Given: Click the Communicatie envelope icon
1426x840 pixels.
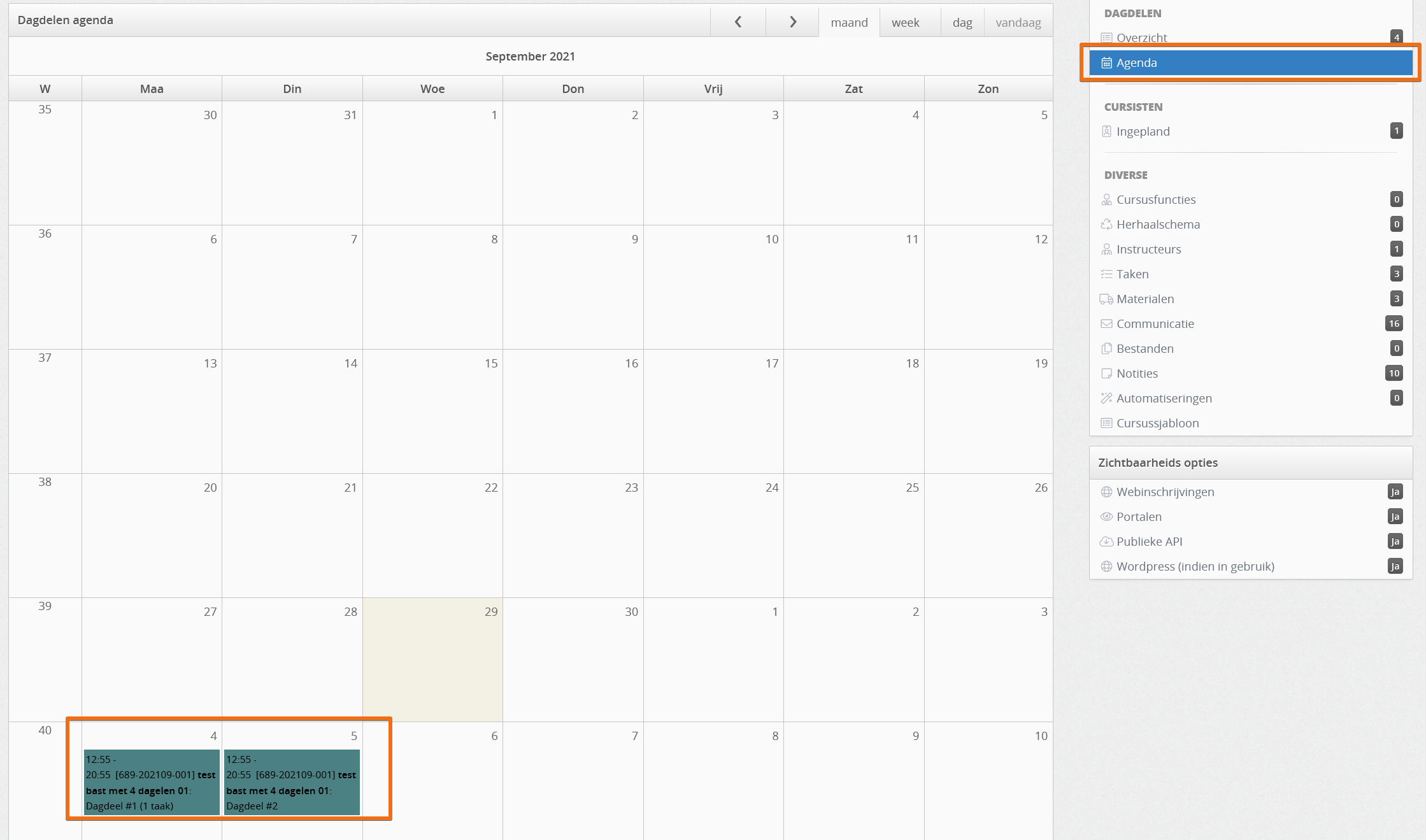Looking at the screenshot, I should [x=1106, y=324].
